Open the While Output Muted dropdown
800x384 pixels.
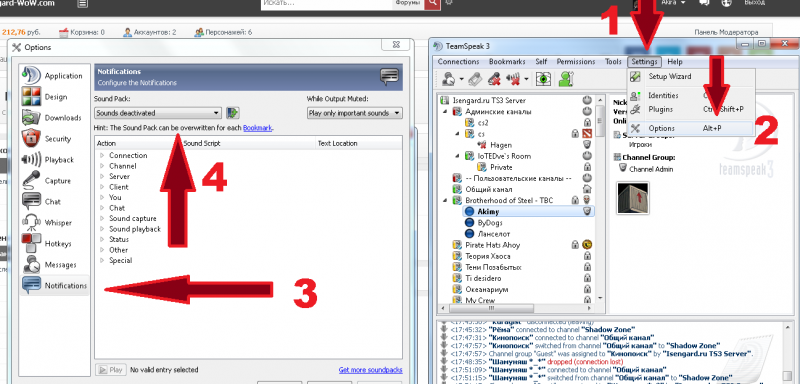pos(355,113)
